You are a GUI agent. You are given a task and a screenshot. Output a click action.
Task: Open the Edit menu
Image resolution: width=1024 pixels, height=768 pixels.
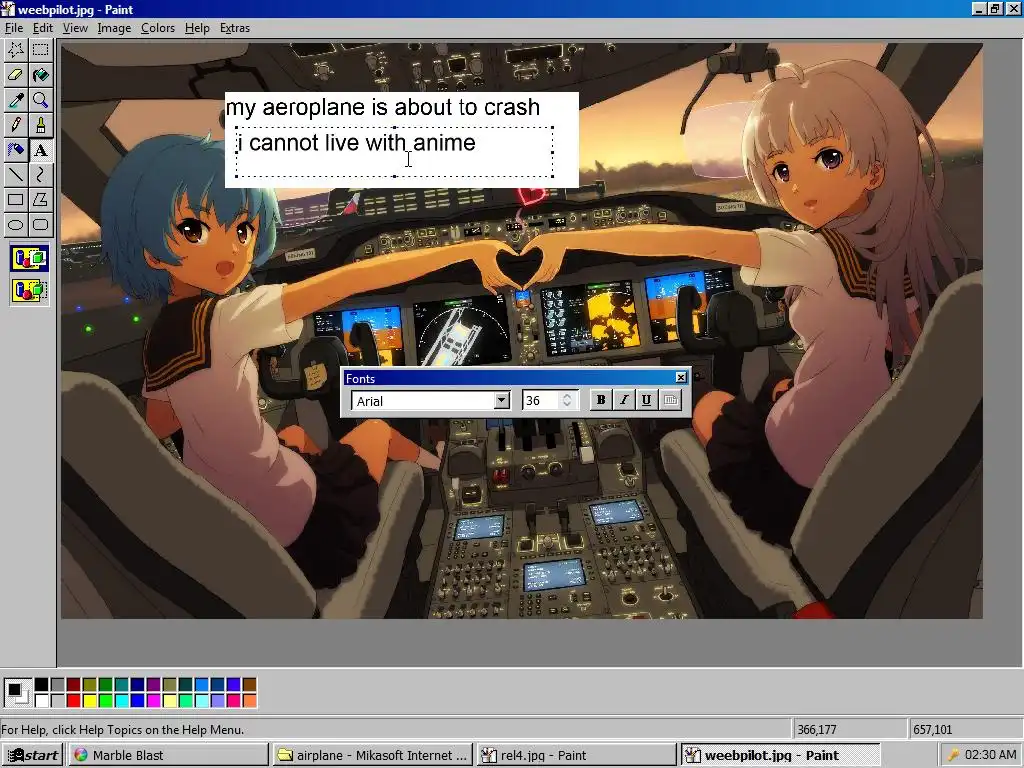(42, 28)
